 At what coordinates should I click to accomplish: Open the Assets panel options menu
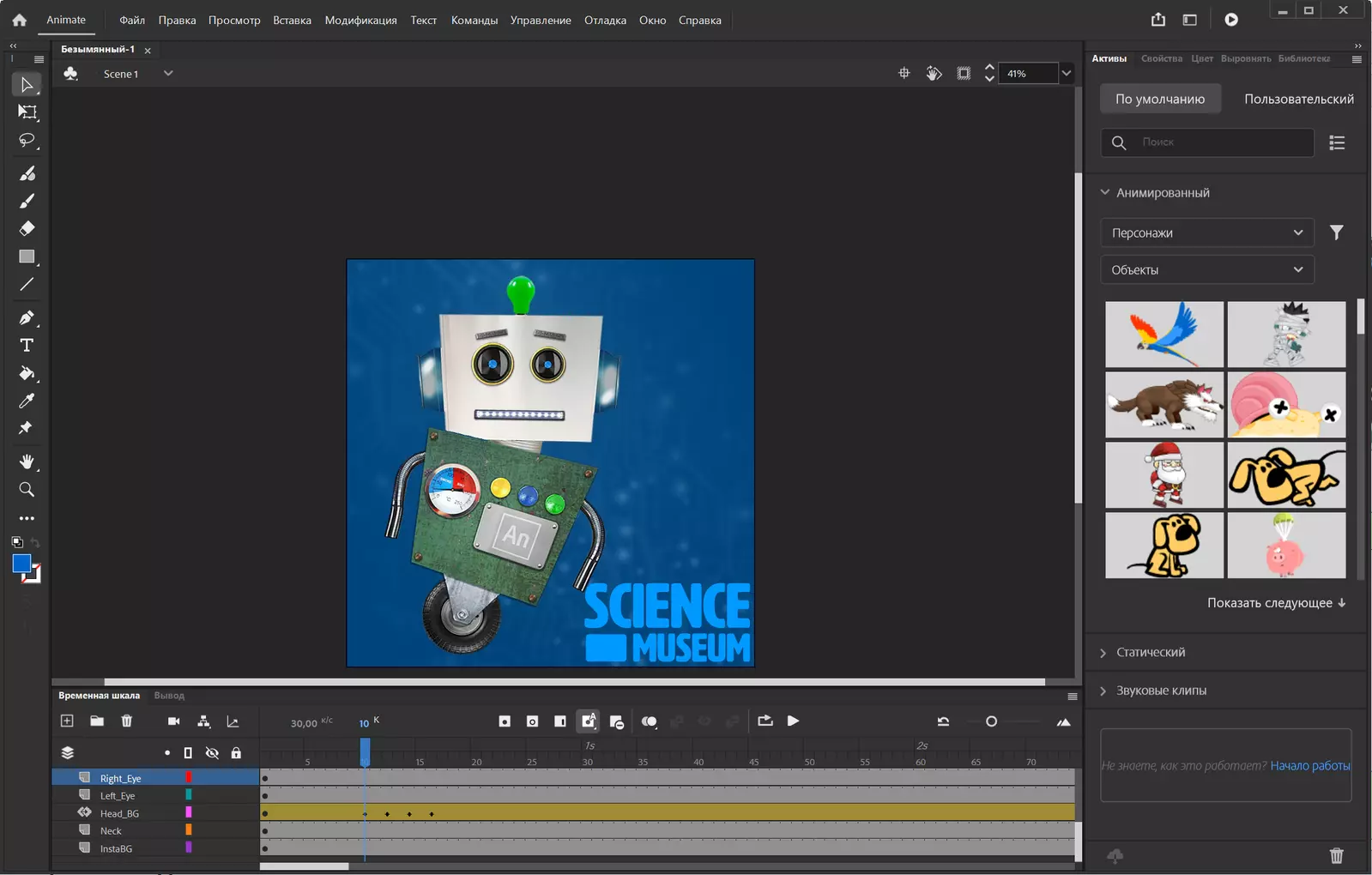(x=1357, y=59)
